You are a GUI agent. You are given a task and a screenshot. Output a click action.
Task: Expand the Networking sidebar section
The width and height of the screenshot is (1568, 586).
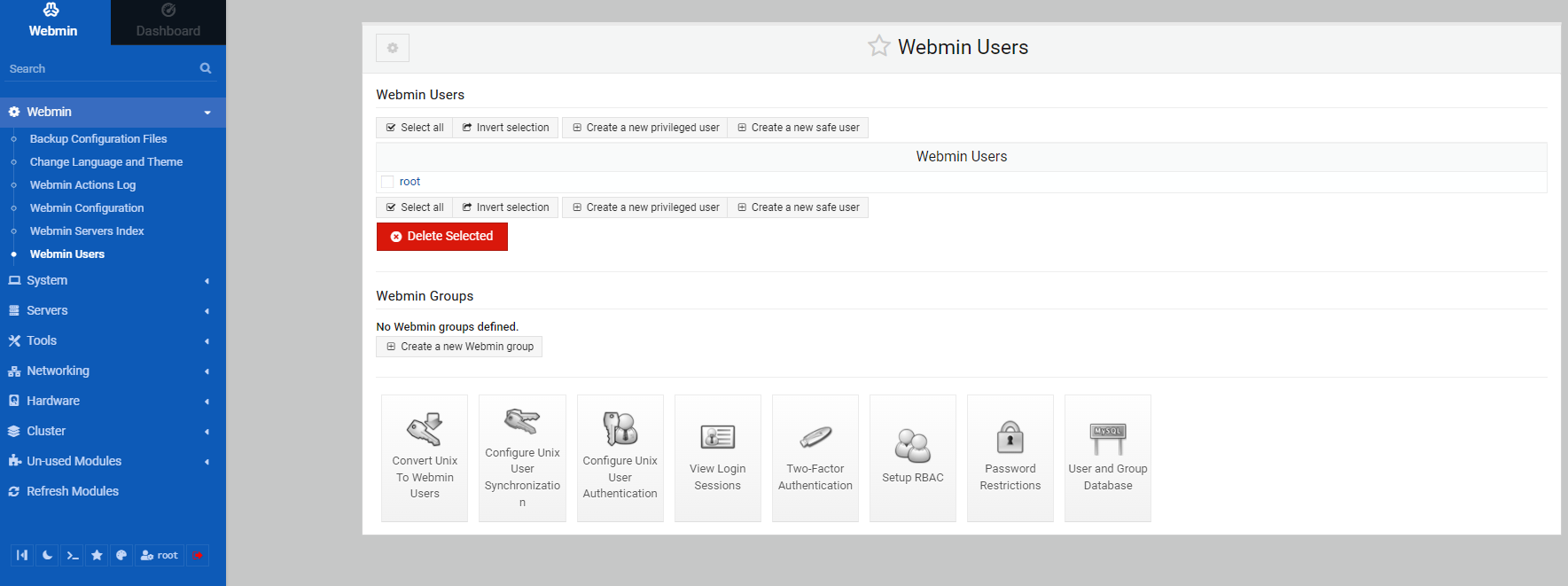(x=110, y=371)
